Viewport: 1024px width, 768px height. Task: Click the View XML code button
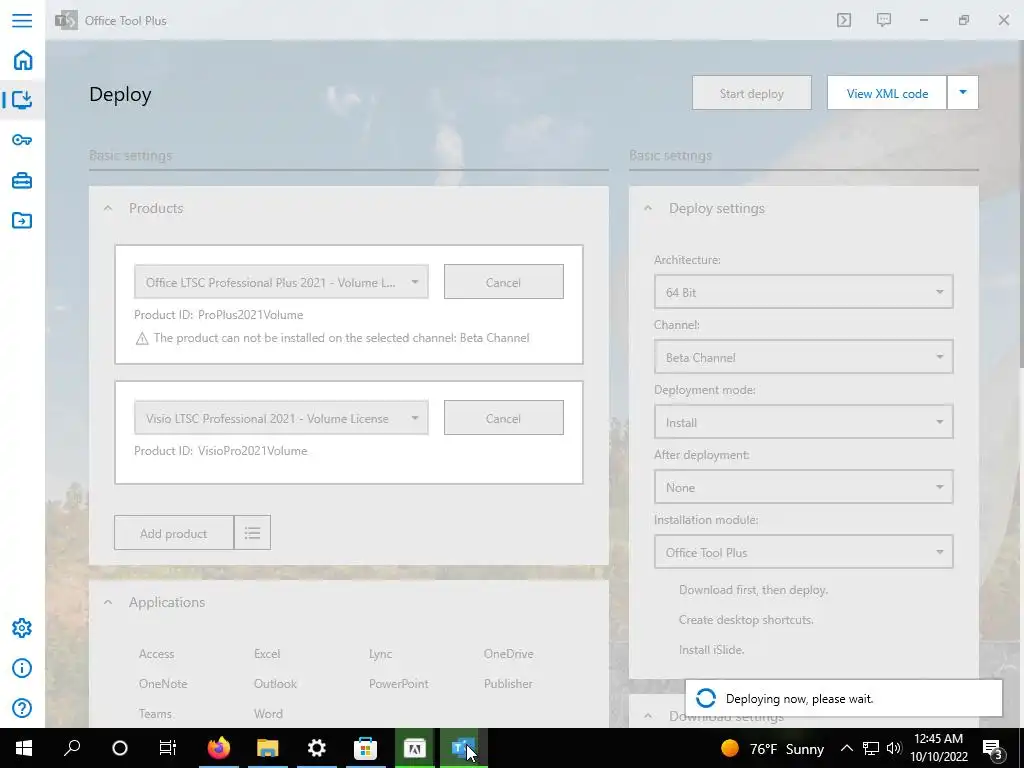click(887, 93)
